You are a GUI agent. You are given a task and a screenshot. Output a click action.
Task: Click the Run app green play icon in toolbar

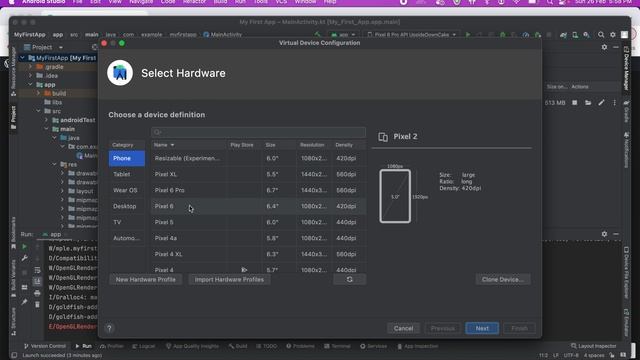tap(468, 35)
